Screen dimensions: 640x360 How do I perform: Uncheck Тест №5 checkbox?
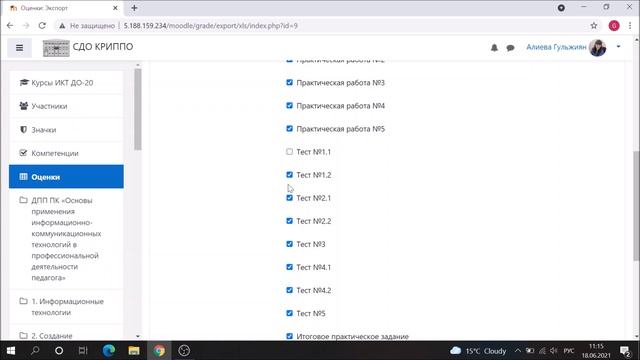(x=289, y=313)
